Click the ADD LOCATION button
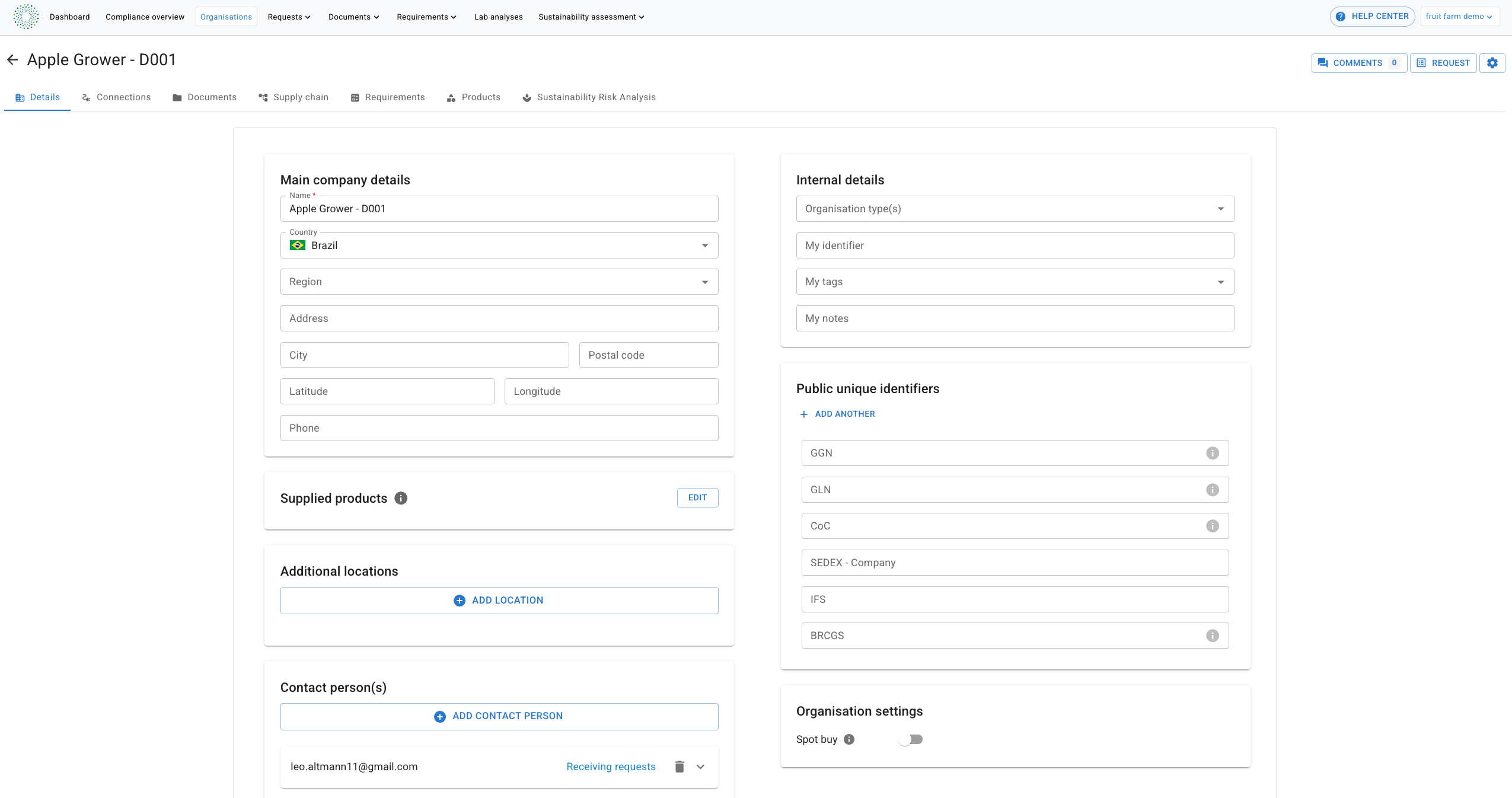This screenshot has width=1512, height=798. 499,601
